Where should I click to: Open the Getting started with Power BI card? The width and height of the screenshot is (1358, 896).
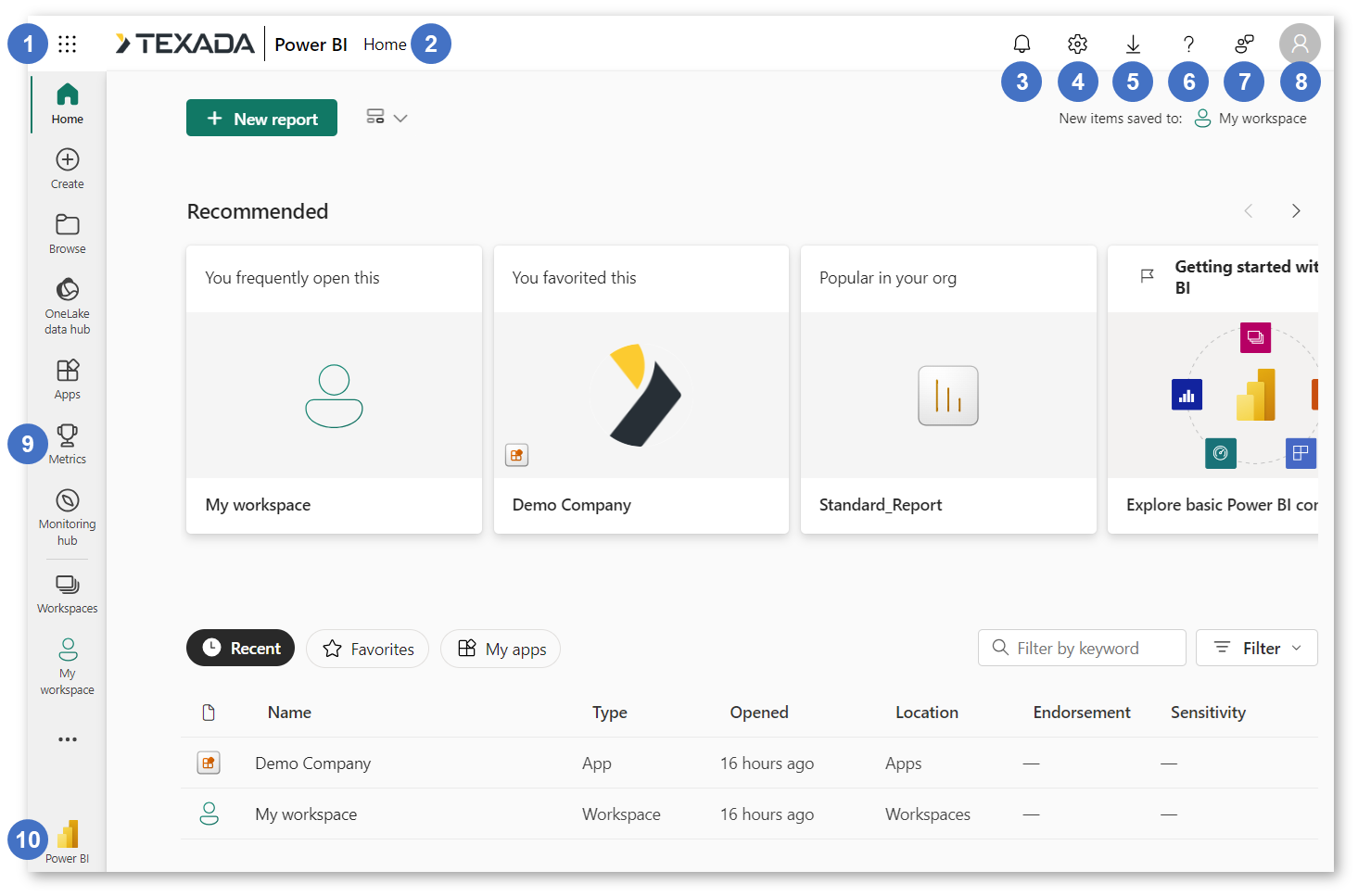click(x=1212, y=389)
